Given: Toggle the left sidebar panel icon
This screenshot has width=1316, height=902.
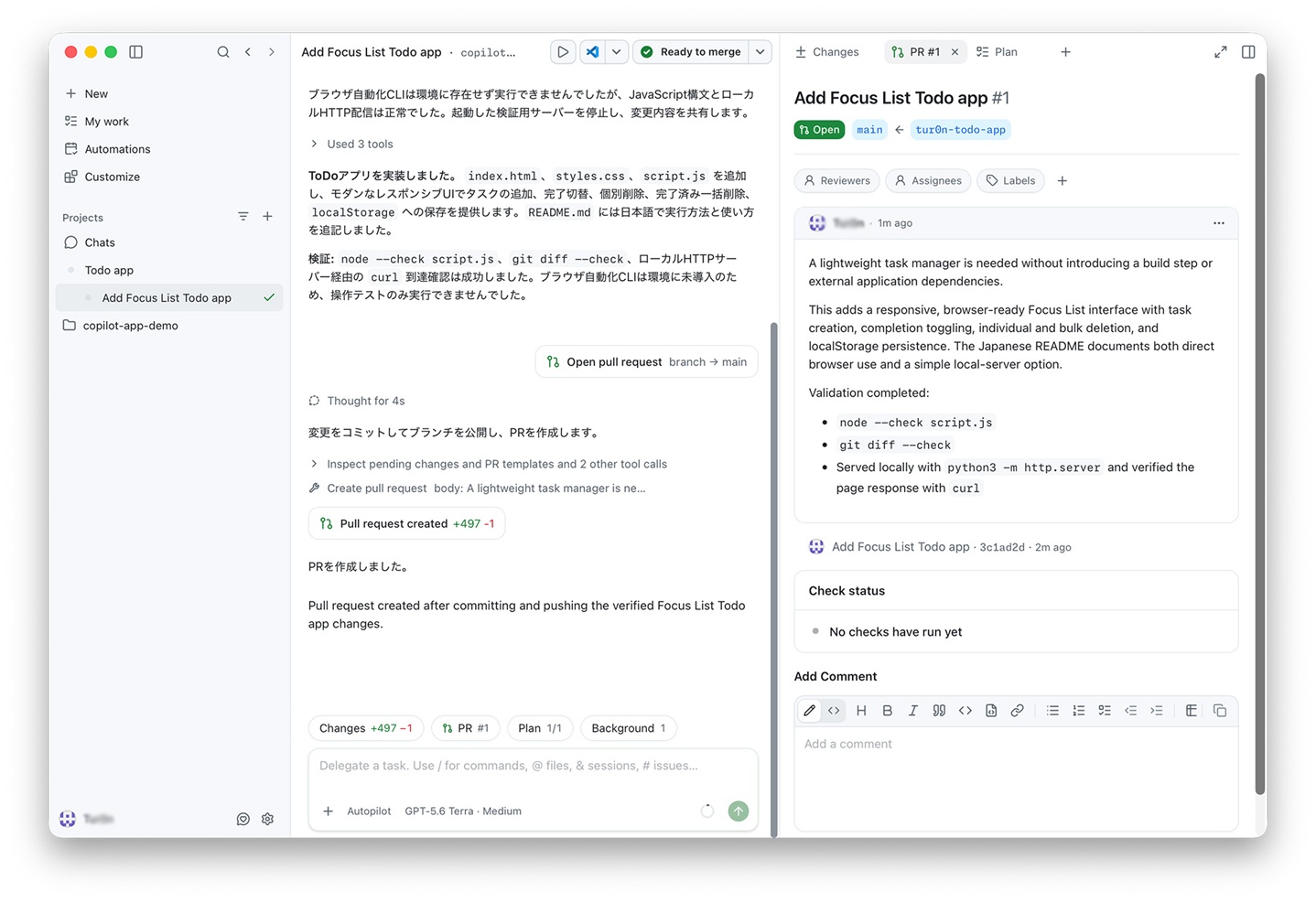Looking at the screenshot, I should tap(136, 52).
